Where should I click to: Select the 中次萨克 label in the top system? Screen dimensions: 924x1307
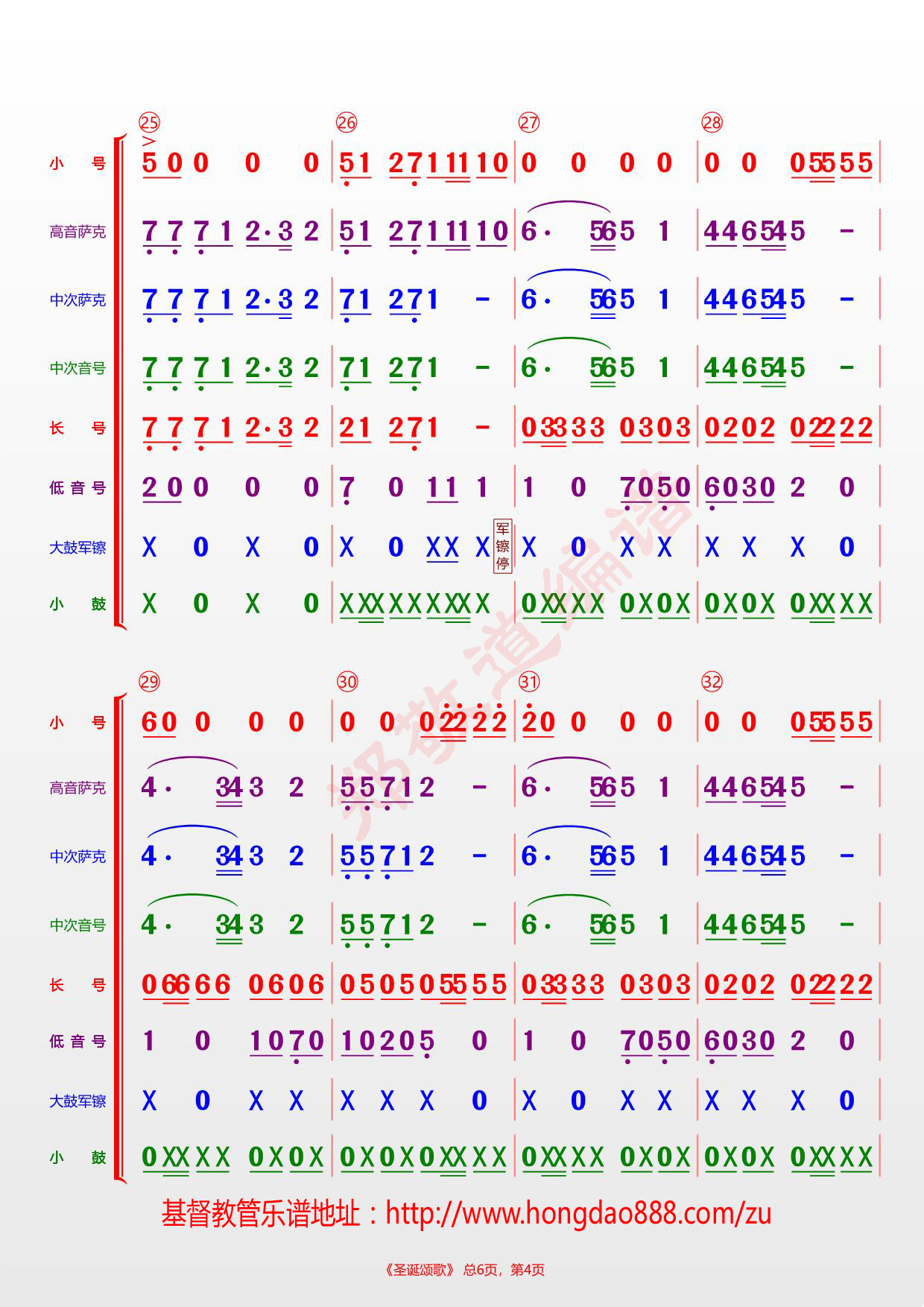tap(77, 300)
